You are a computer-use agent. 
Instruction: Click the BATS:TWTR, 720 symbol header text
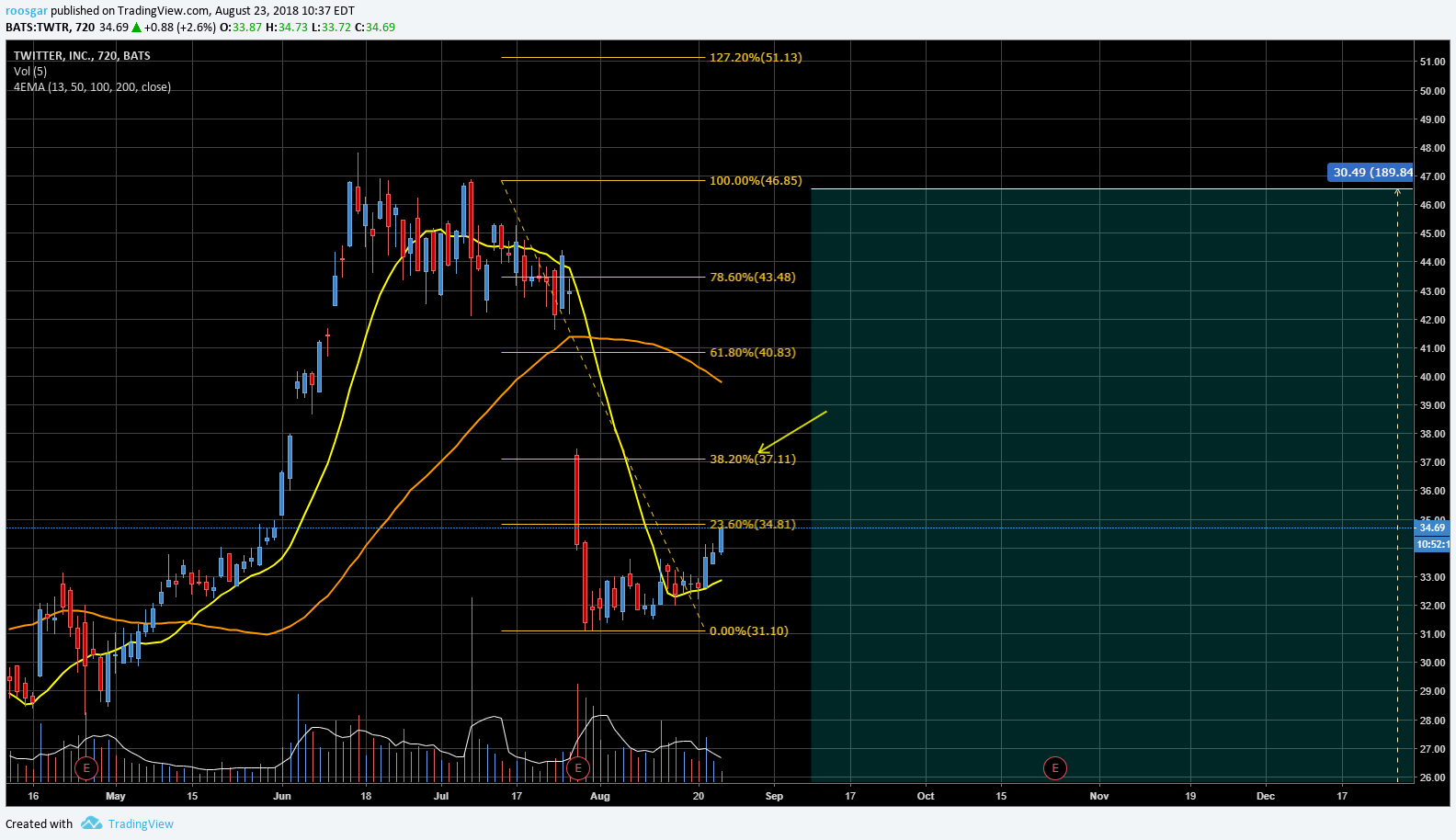coord(51,28)
